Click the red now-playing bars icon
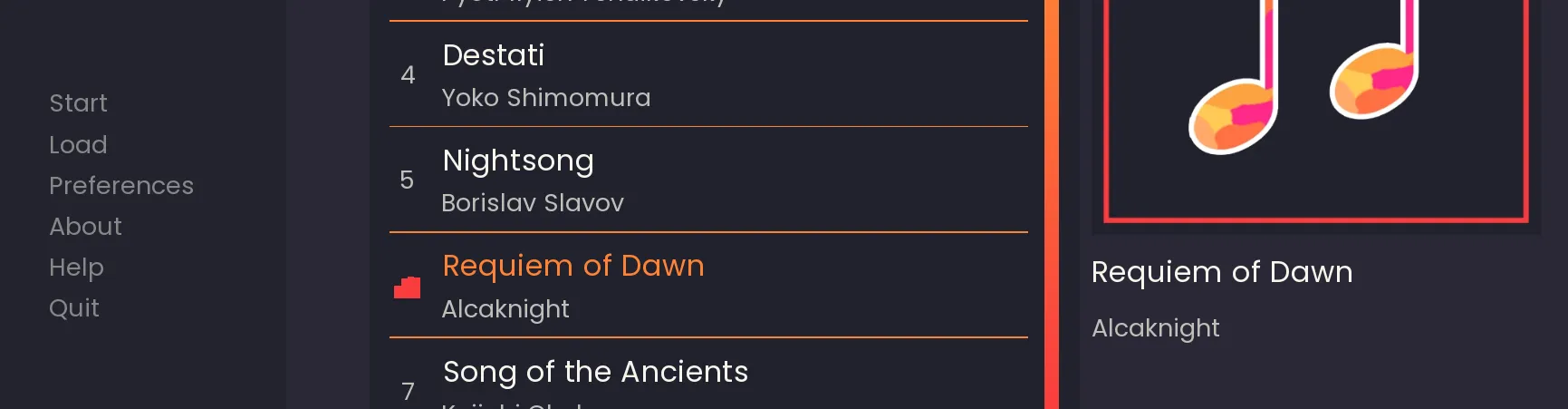 tap(408, 287)
